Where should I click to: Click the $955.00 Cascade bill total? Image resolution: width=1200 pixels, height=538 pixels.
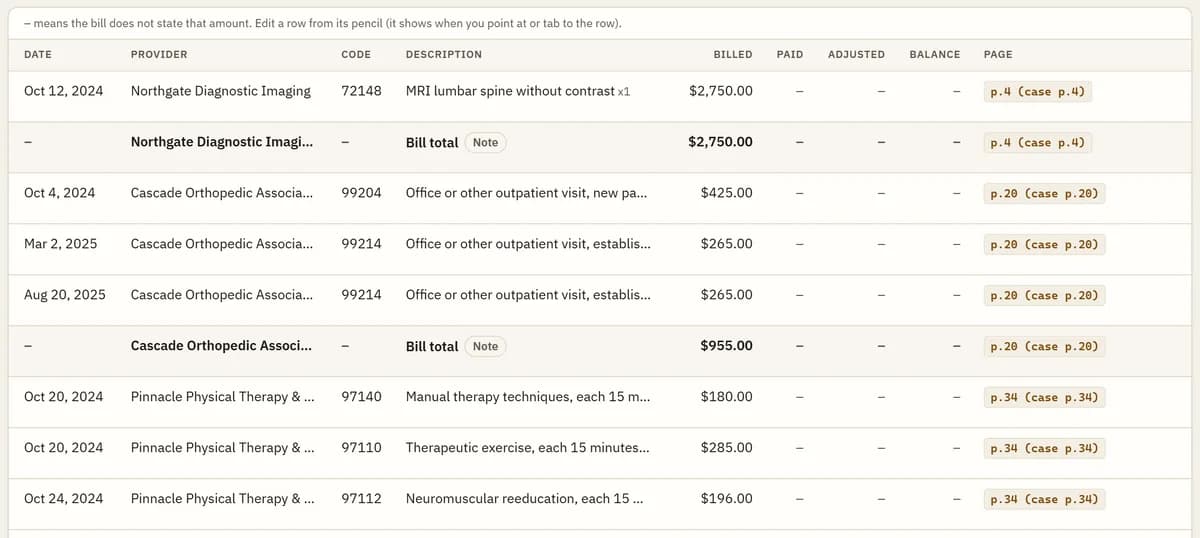point(727,346)
